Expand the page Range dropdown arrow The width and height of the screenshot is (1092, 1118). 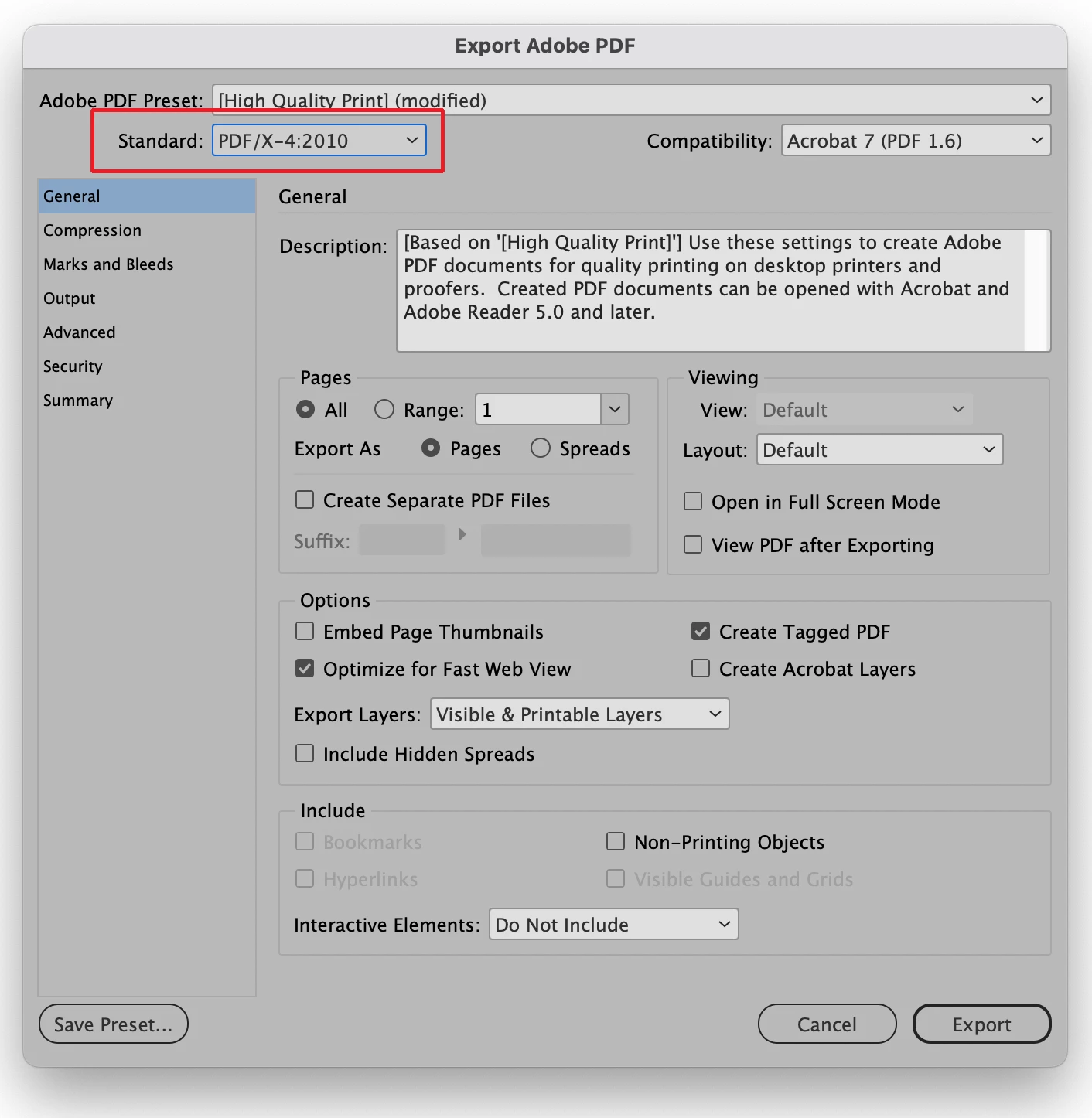(x=615, y=410)
